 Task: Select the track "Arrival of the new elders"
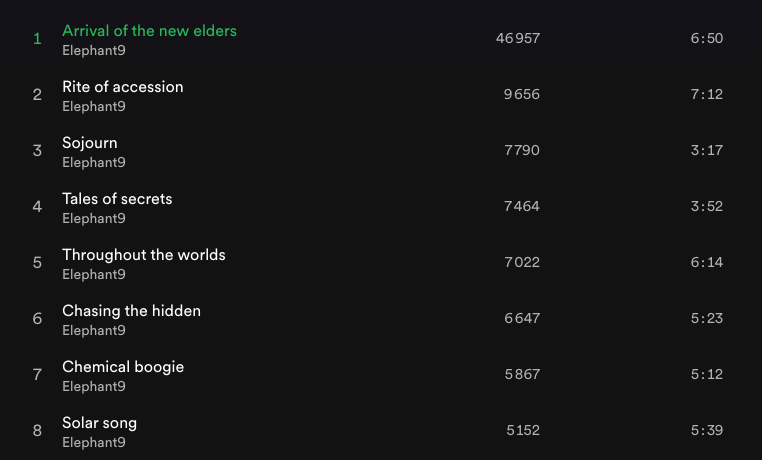(149, 31)
